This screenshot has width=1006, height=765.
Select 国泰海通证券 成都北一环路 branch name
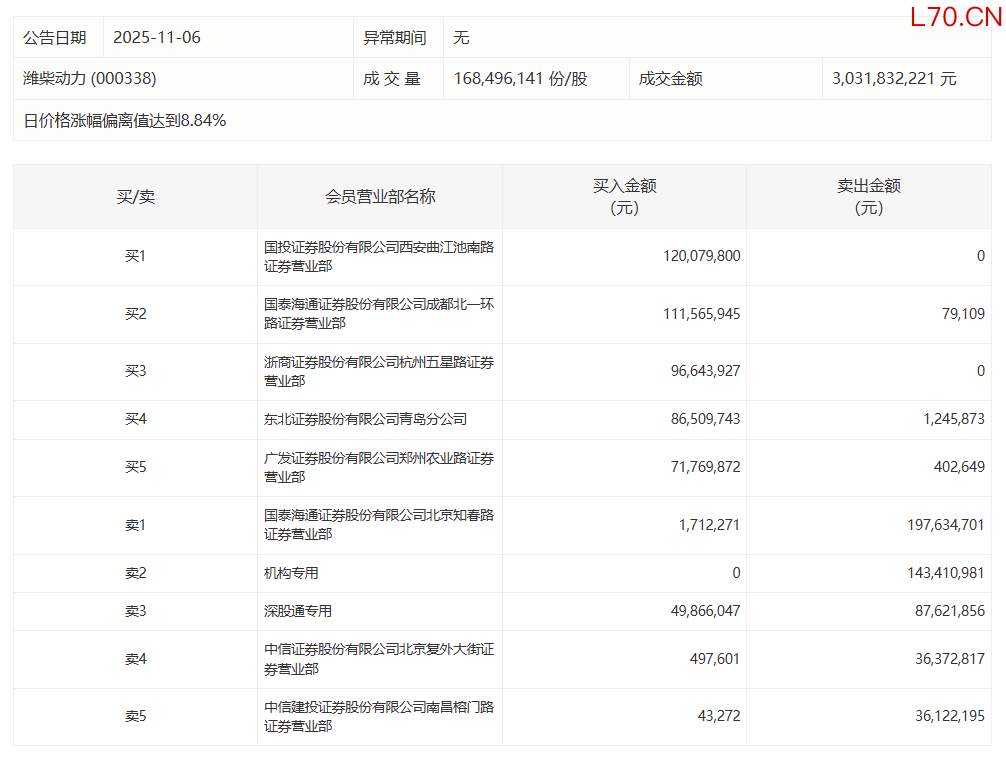coord(379,314)
